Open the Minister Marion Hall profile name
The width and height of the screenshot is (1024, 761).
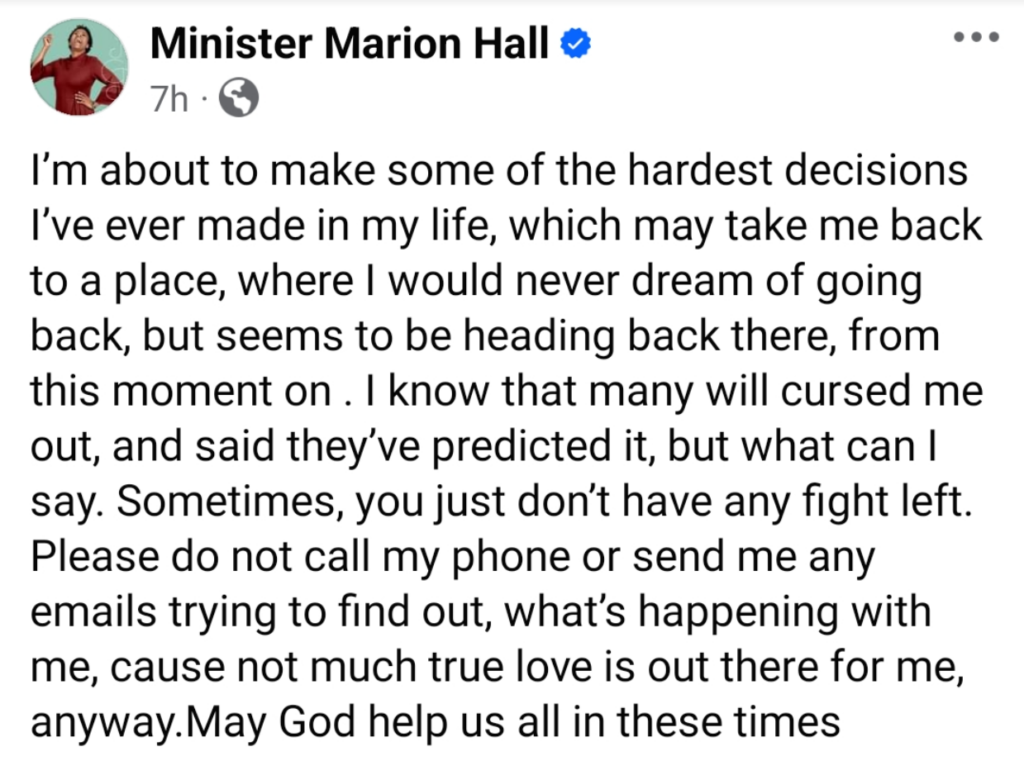[349, 44]
